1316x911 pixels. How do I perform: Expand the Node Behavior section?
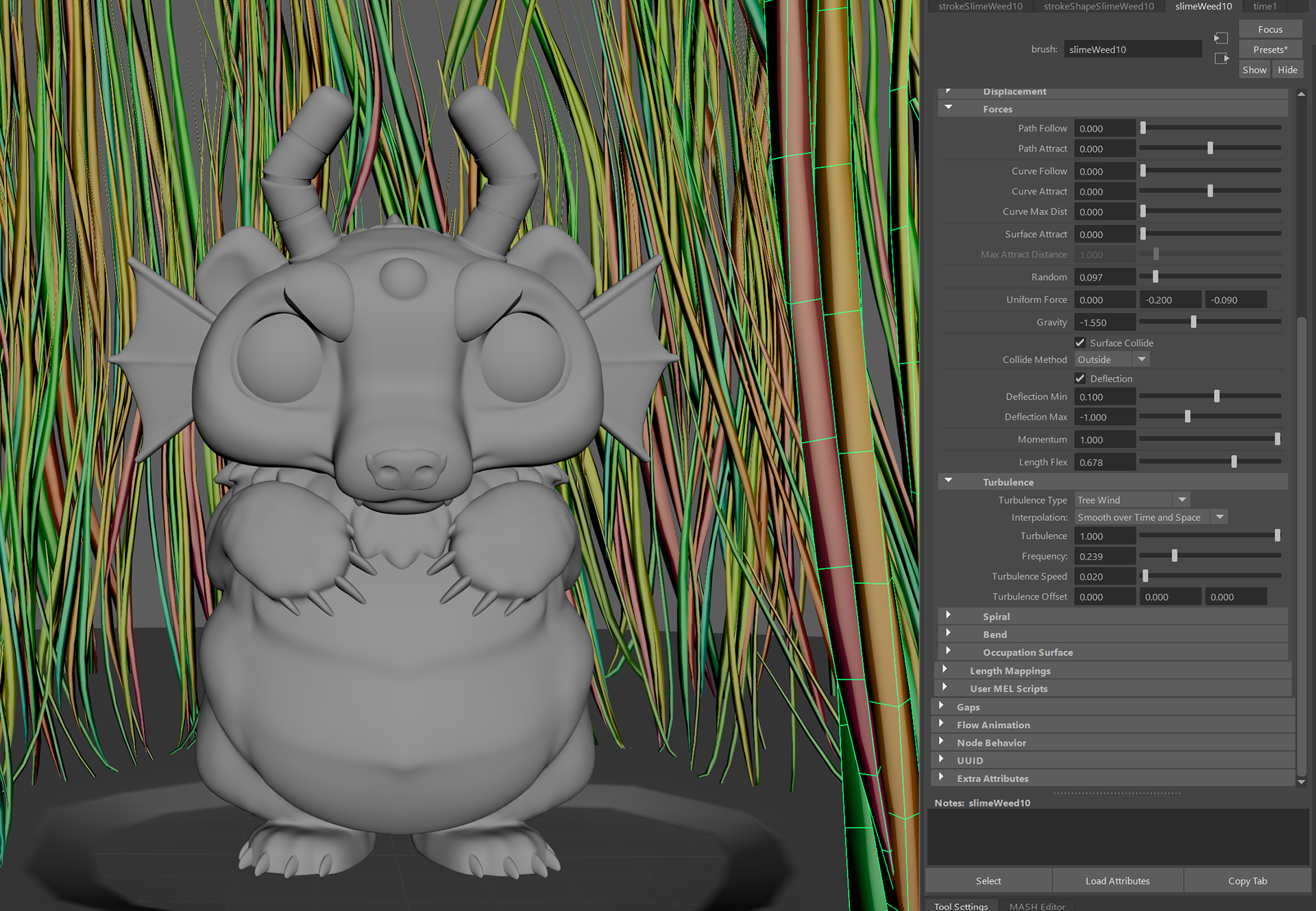[x=942, y=742]
